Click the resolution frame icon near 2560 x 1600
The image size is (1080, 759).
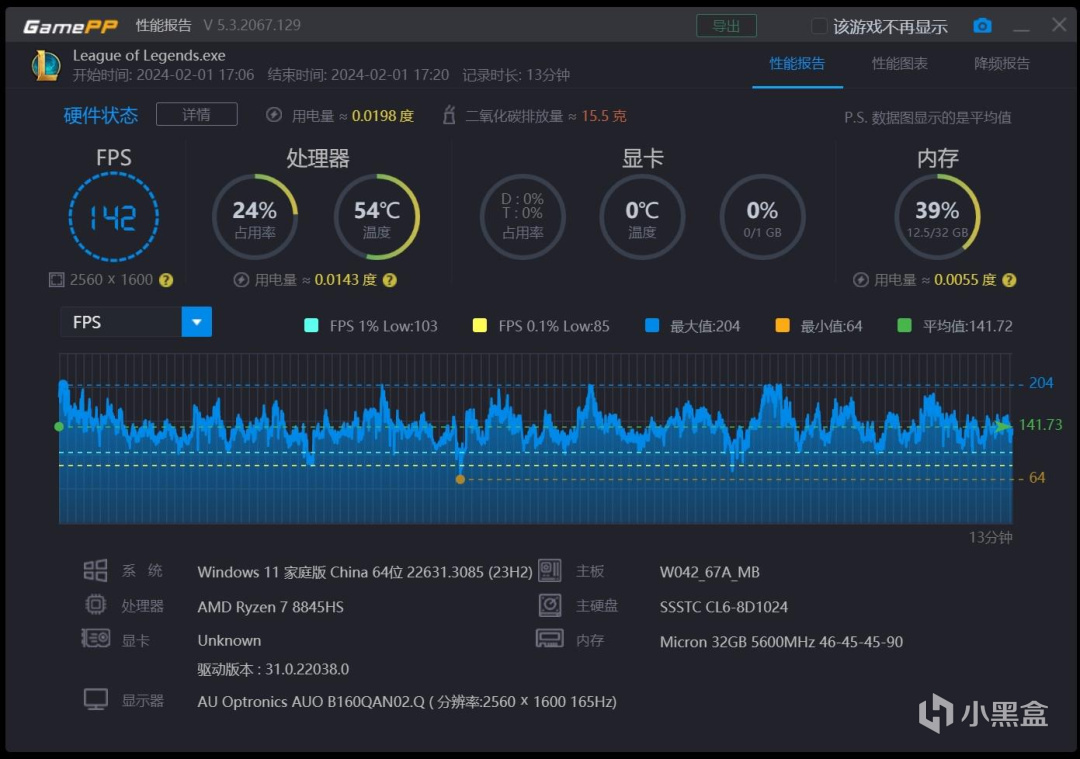pos(56,280)
